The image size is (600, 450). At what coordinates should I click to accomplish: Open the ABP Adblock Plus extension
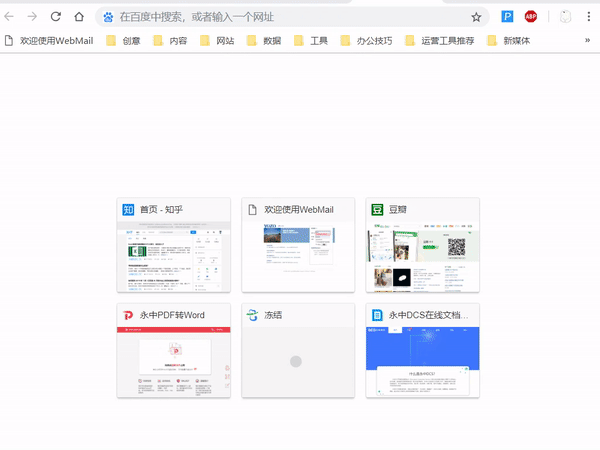tap(531, 16)
